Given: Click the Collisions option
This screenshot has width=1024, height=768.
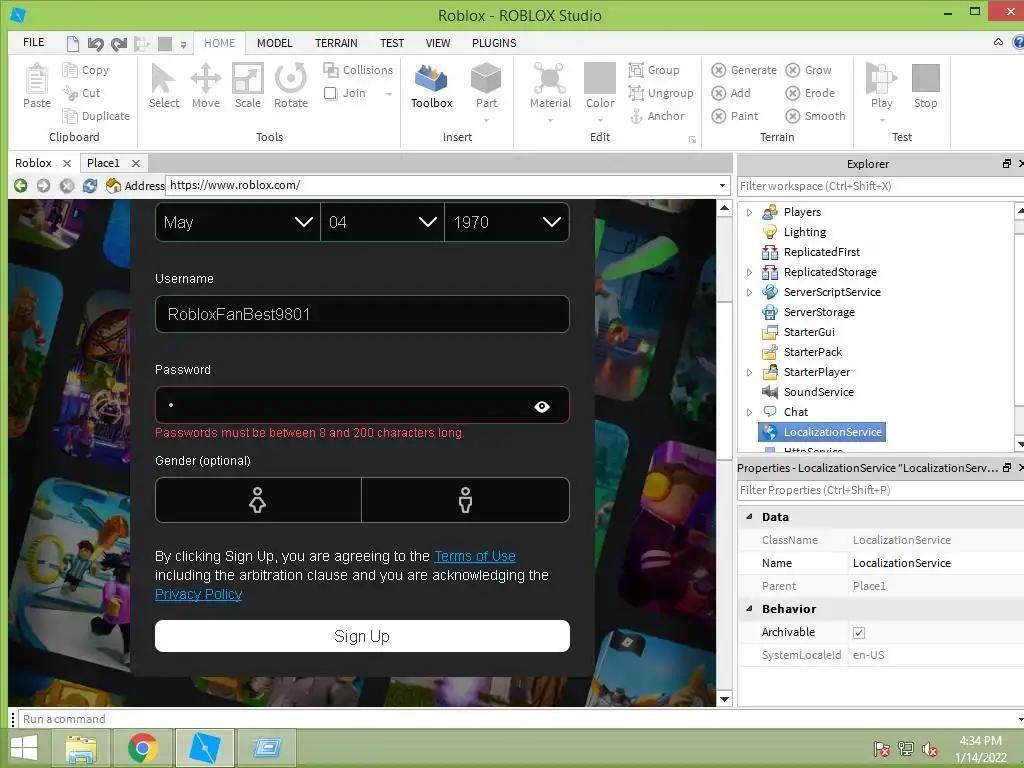Looking at the screenshot, I should [358, 70].
